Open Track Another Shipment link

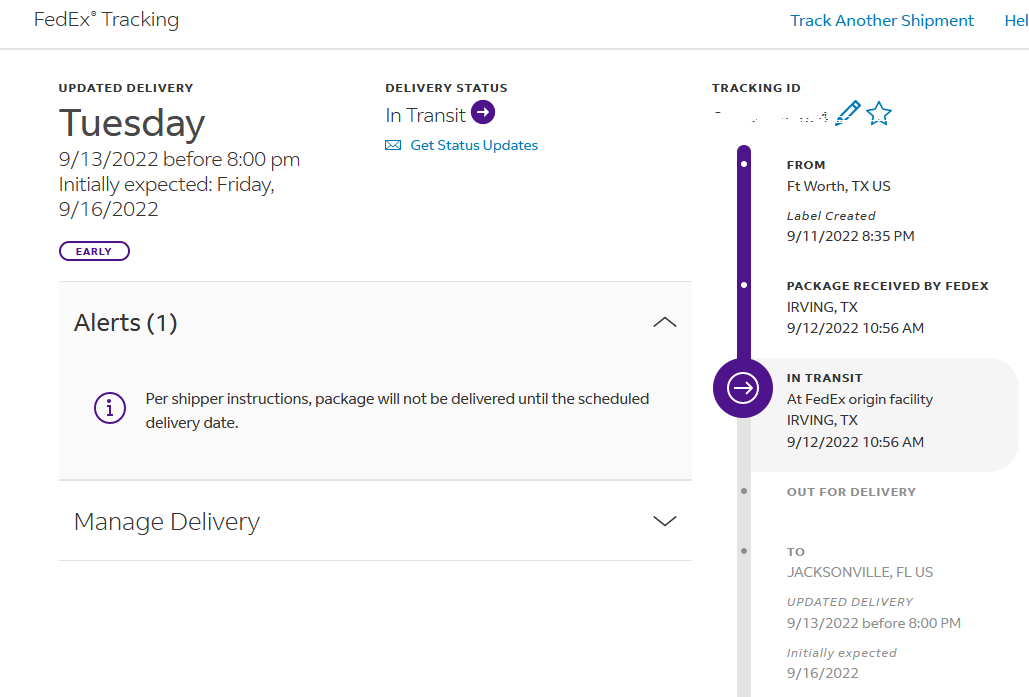(881, 21)
